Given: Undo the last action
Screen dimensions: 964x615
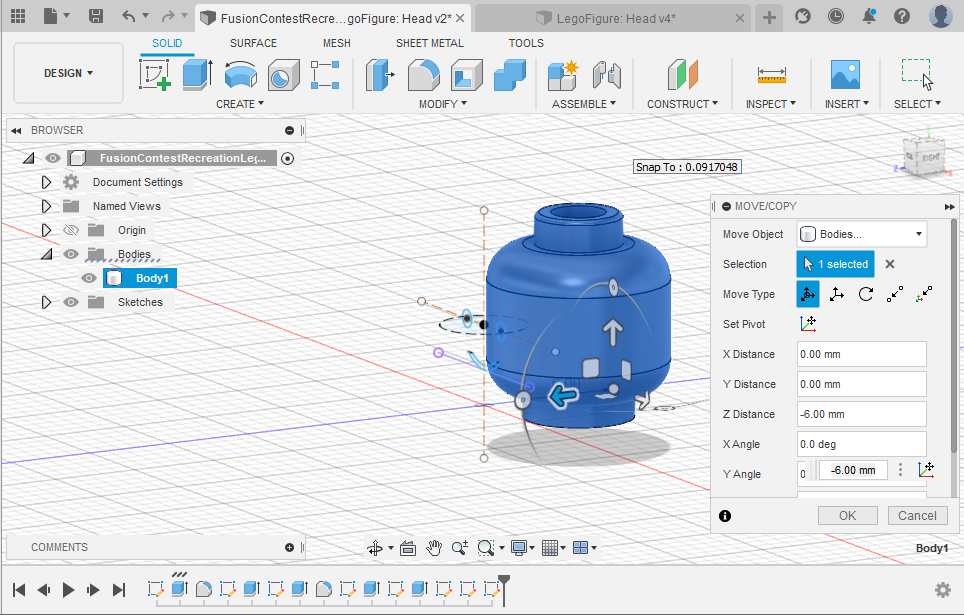Looking at the screenshot, I should coord(128,16).
